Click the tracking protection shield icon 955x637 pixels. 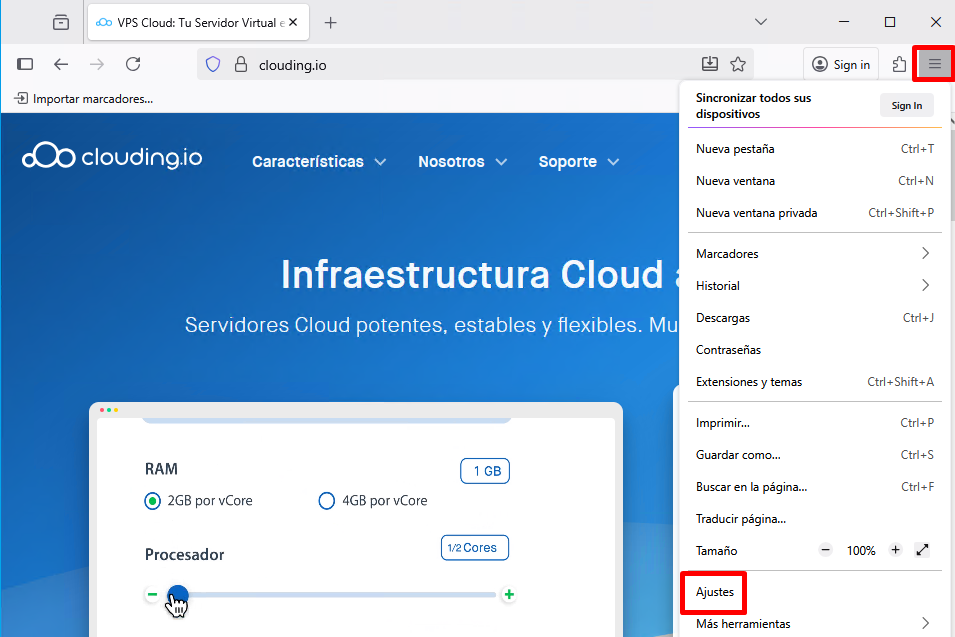pyautogui.click(x=212, y=64)
